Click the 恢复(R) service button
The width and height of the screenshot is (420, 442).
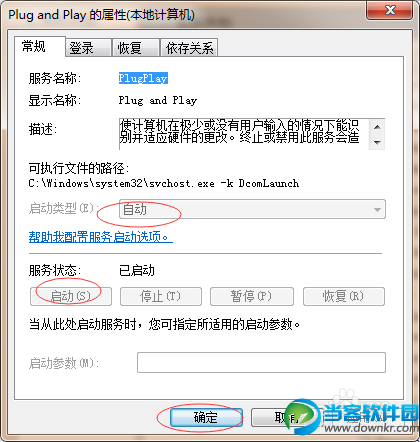[344, 296]
